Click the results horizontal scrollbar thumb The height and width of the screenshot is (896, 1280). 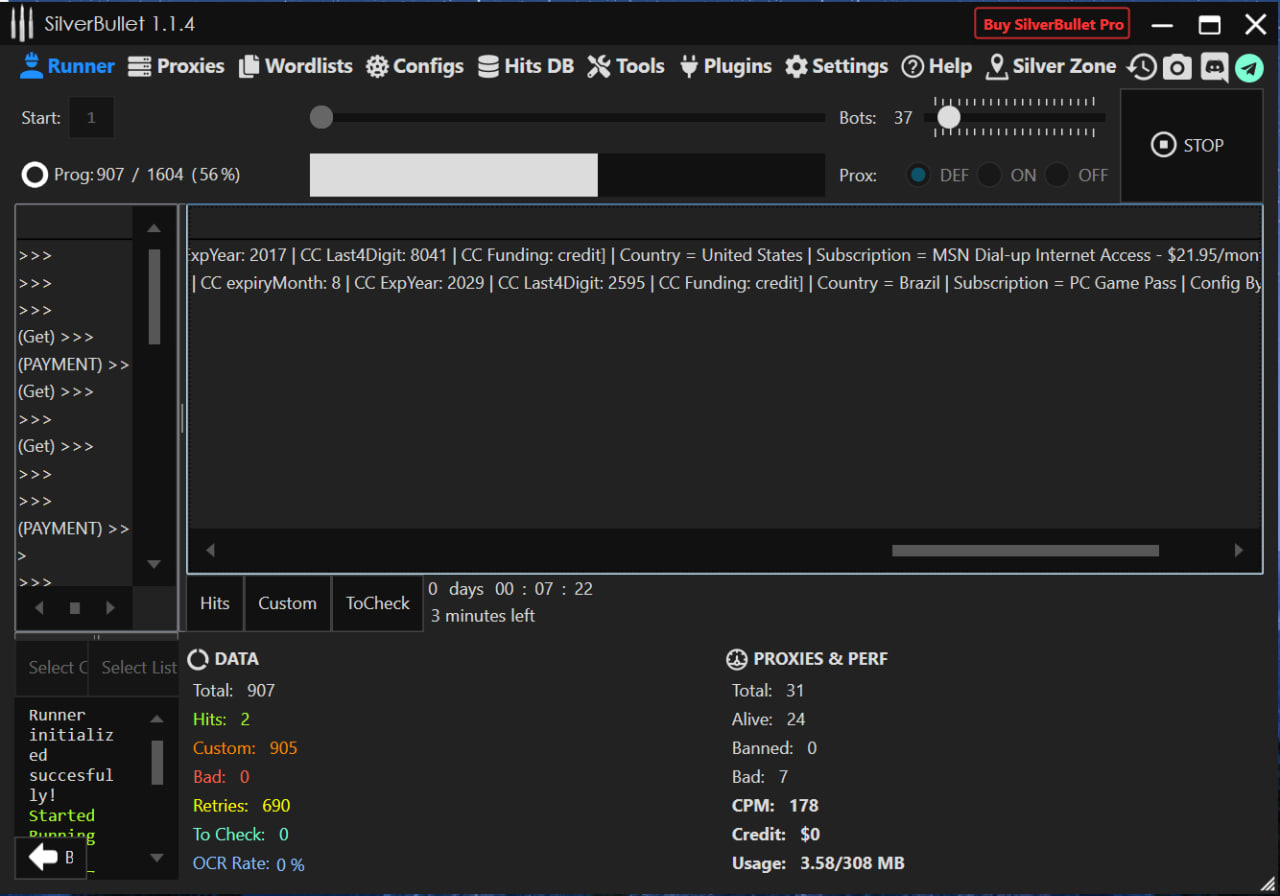point(1025,550)
